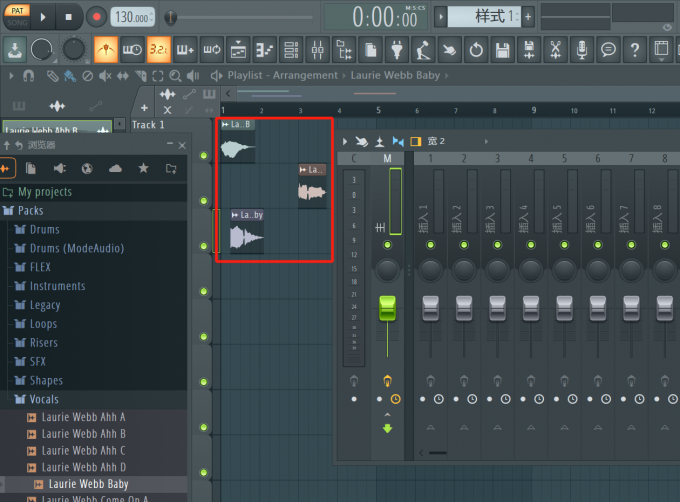The width and height of the screenshot is (680, 502).
Task: Select the Playlist zoom magnifier tool
Action: pyautogui.click(x=175, y=76)
